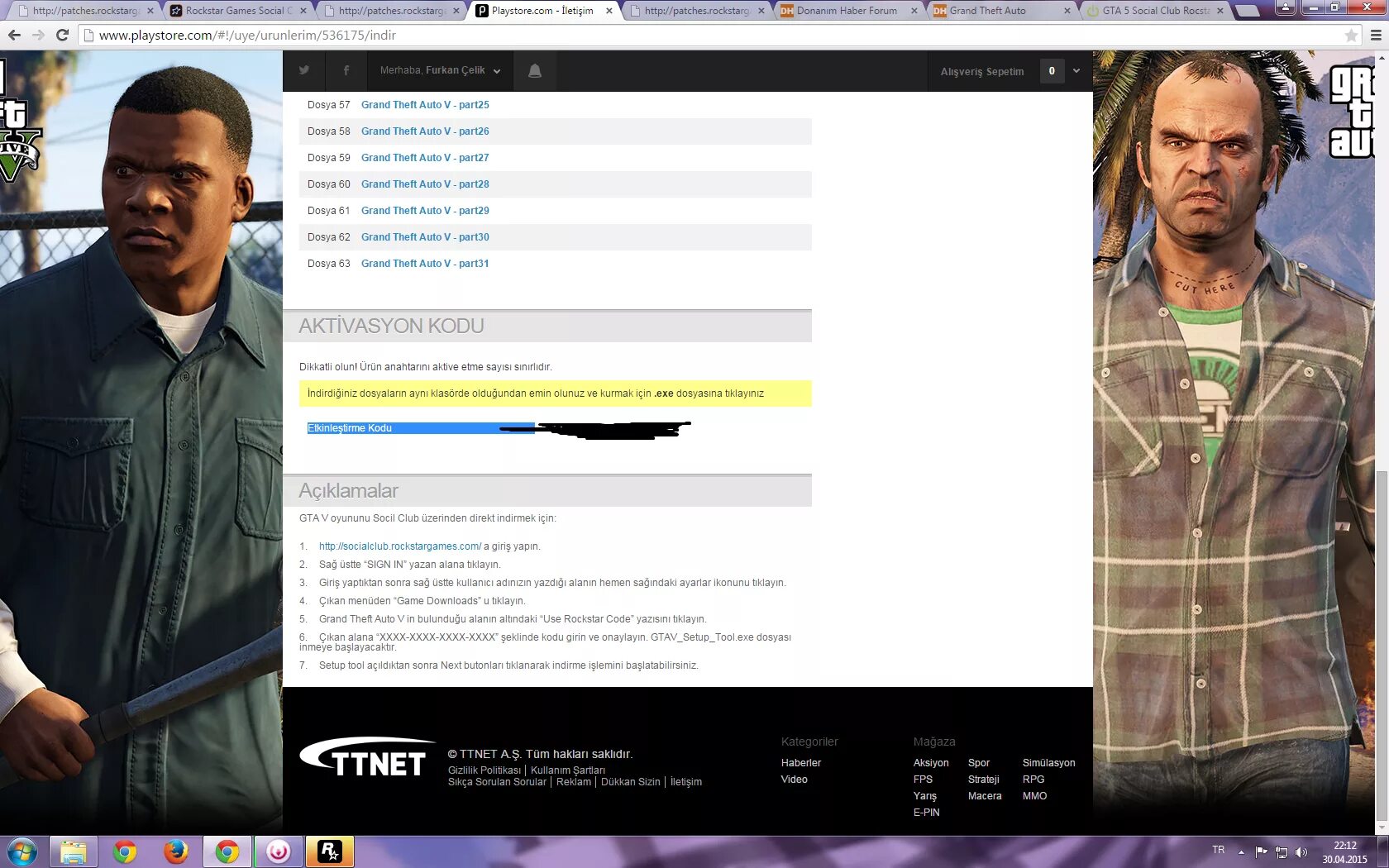Bookmark this page with star icon
The height and width of the screenshot is (868, 1389).
pos(1351,36)
